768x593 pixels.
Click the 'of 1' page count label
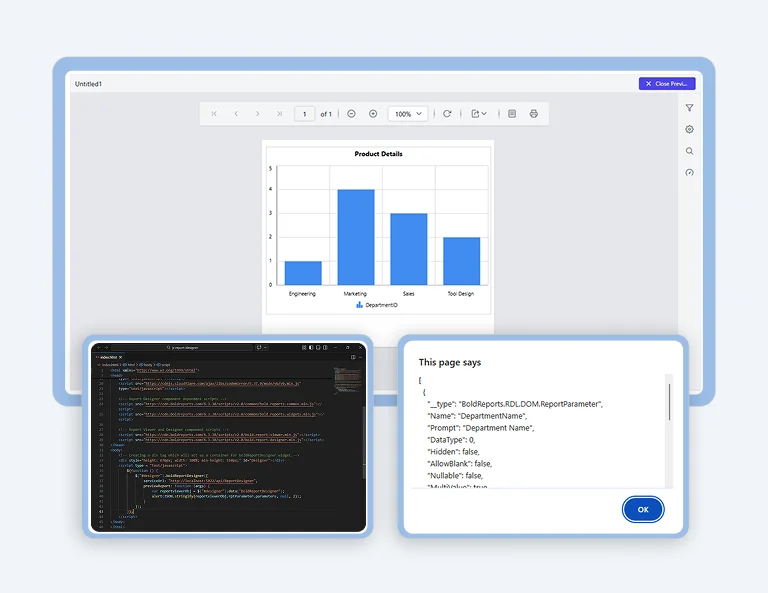point(326,114)
